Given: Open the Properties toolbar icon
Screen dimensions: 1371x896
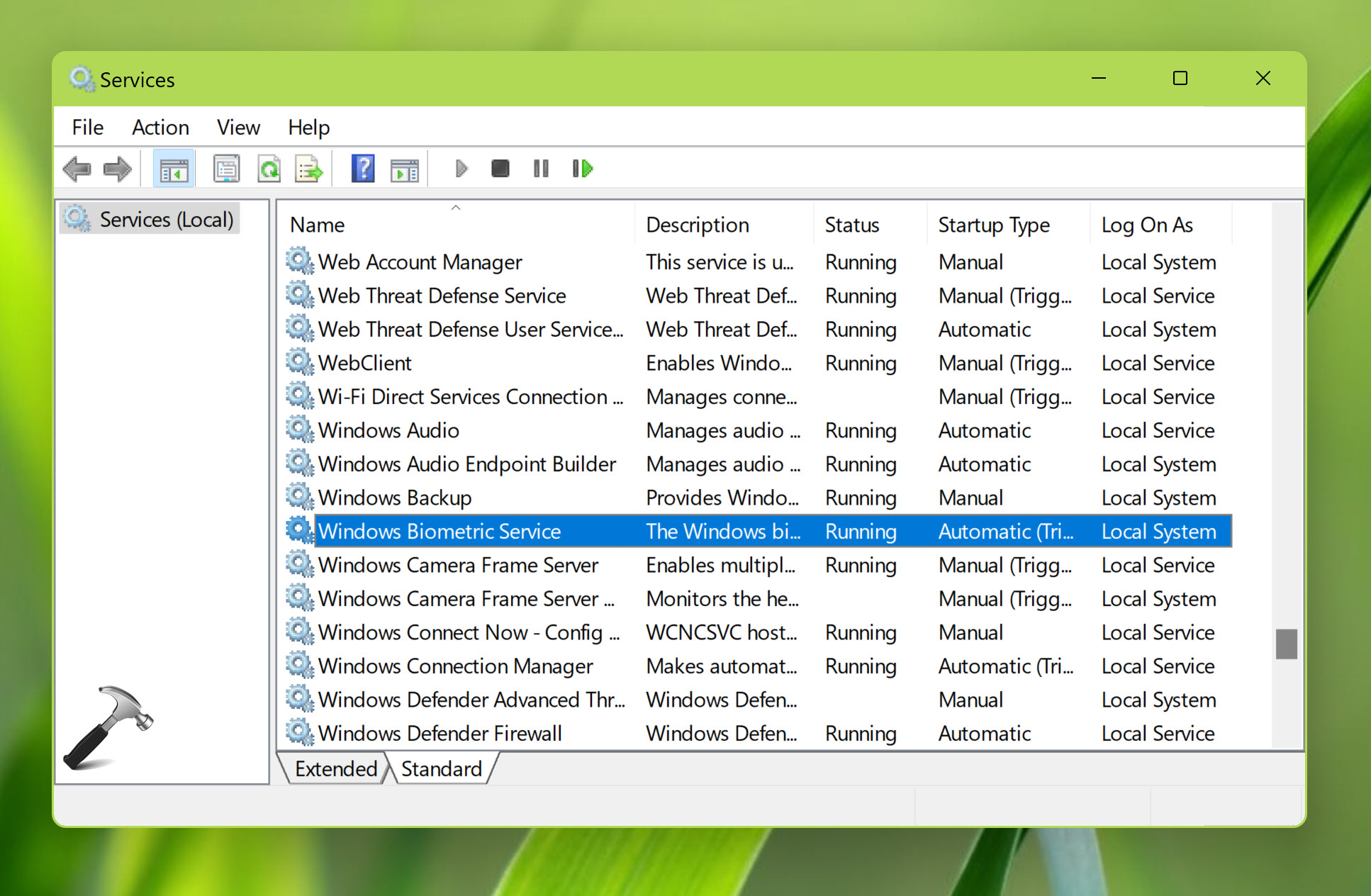Looking at the screenshot, I should (x=227, y=169).
